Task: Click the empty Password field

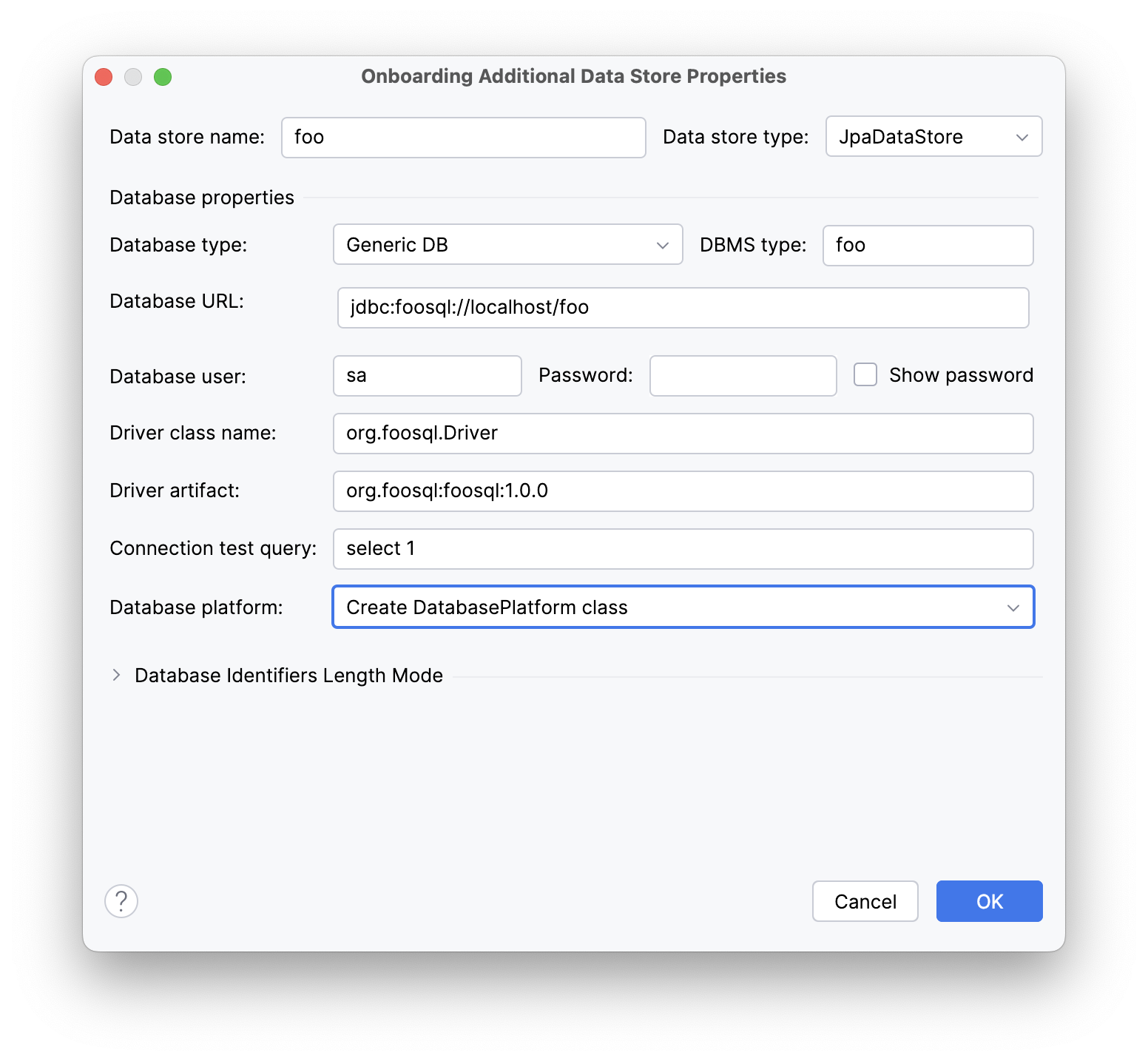Action: tap(743, 375)
